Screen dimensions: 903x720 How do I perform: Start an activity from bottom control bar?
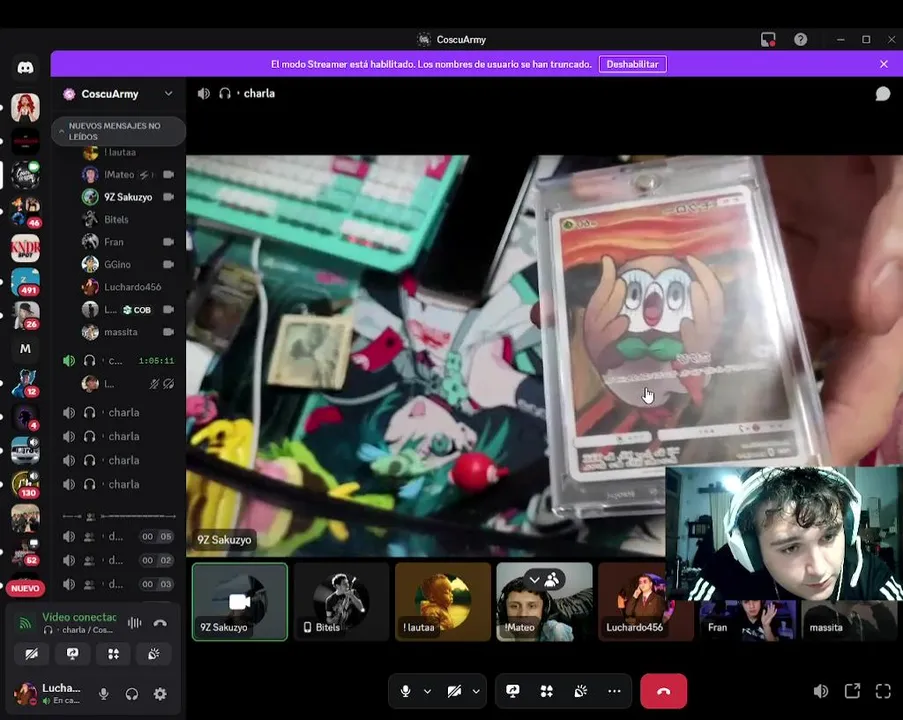[547, 691]
